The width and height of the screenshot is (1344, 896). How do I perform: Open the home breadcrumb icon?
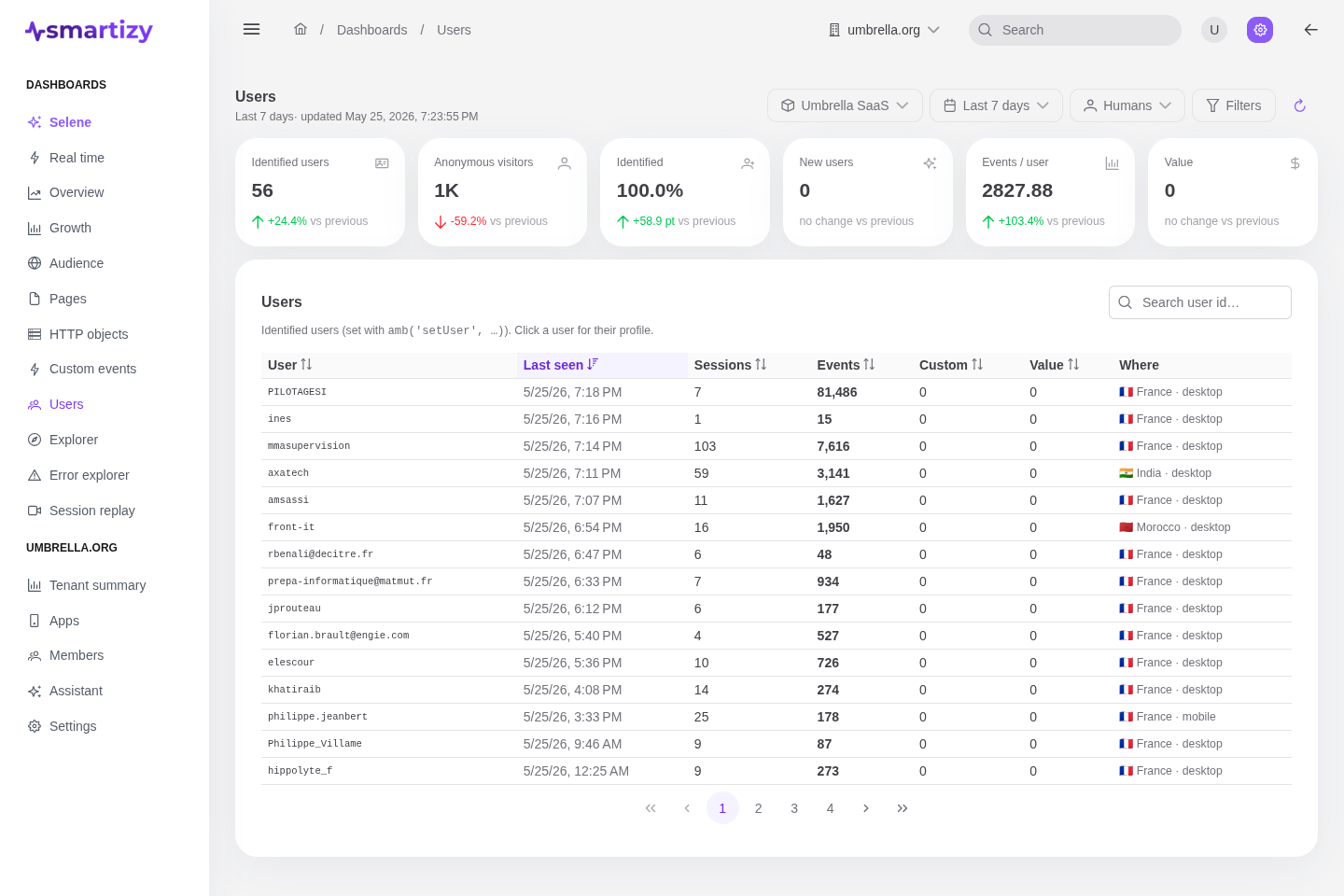pyautogui.click(x=301, y=29)
